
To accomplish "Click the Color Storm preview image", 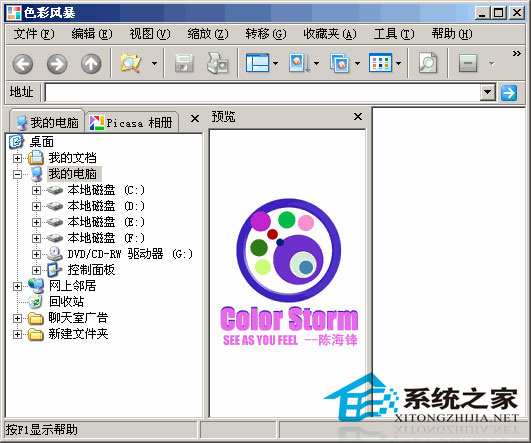I will pos(289,273).
